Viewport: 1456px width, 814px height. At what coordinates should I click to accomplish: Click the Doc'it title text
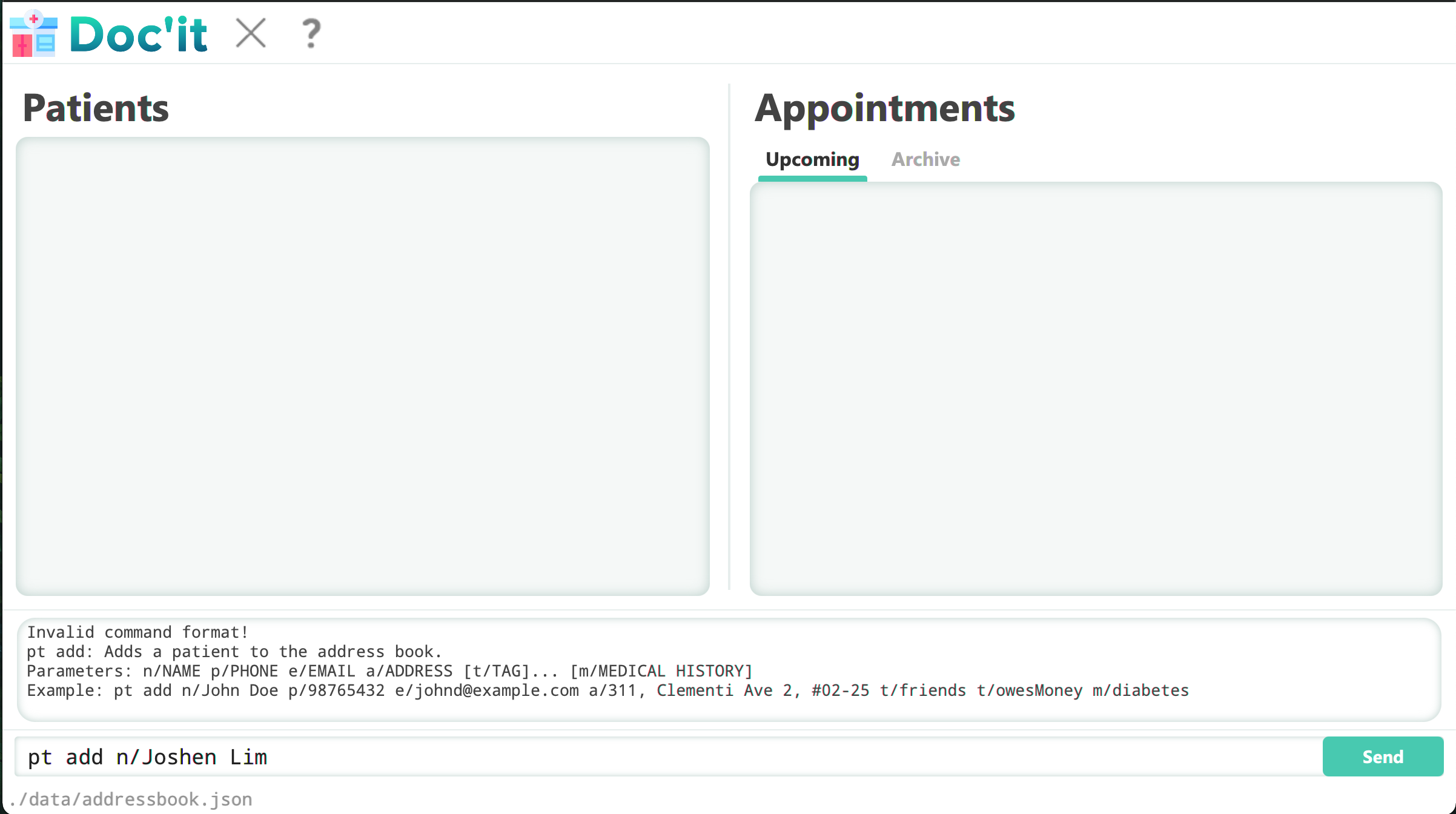pos(139,35)
